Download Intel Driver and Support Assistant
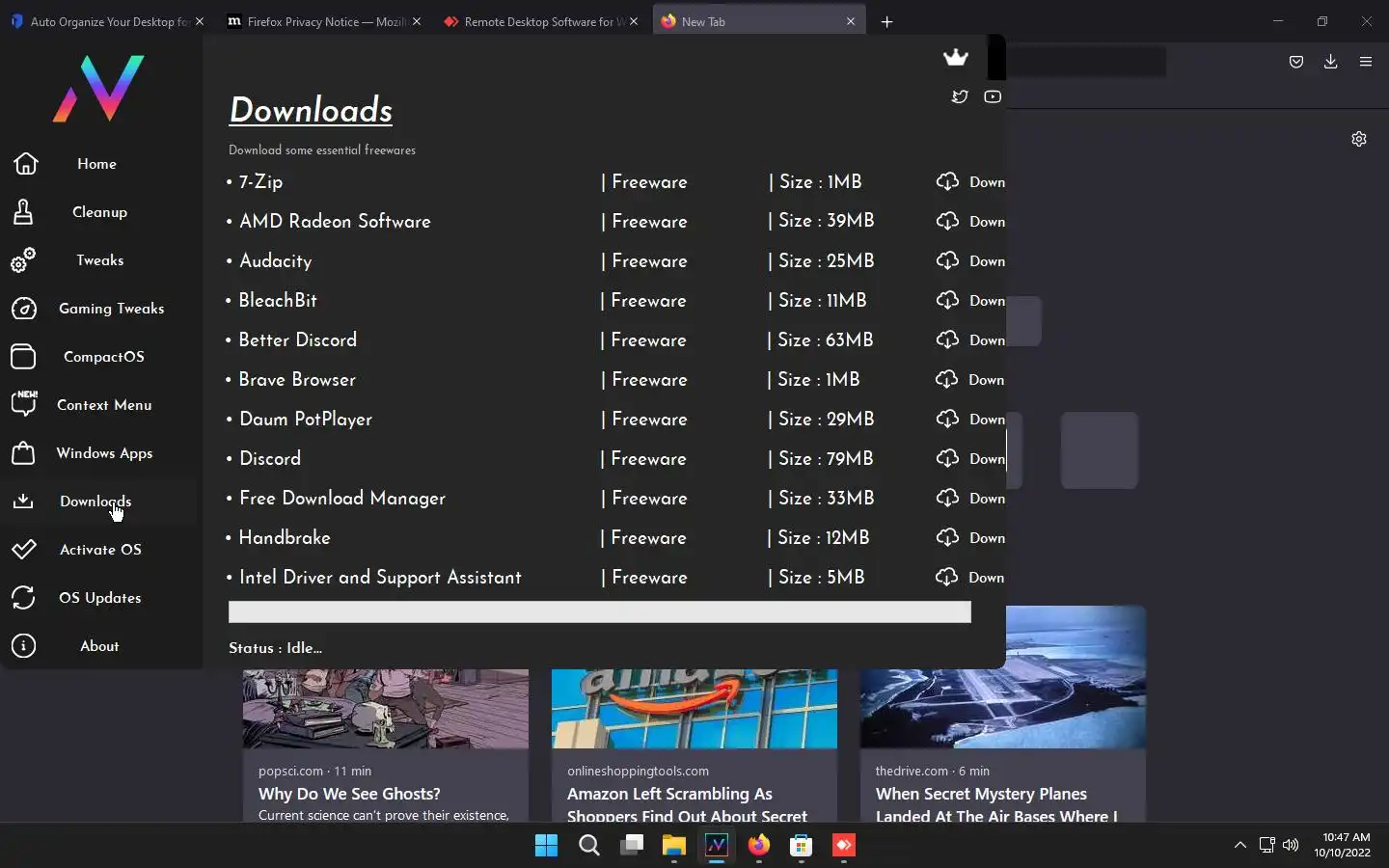Viewport: 1389px width, 868px height. pos(970,577)
